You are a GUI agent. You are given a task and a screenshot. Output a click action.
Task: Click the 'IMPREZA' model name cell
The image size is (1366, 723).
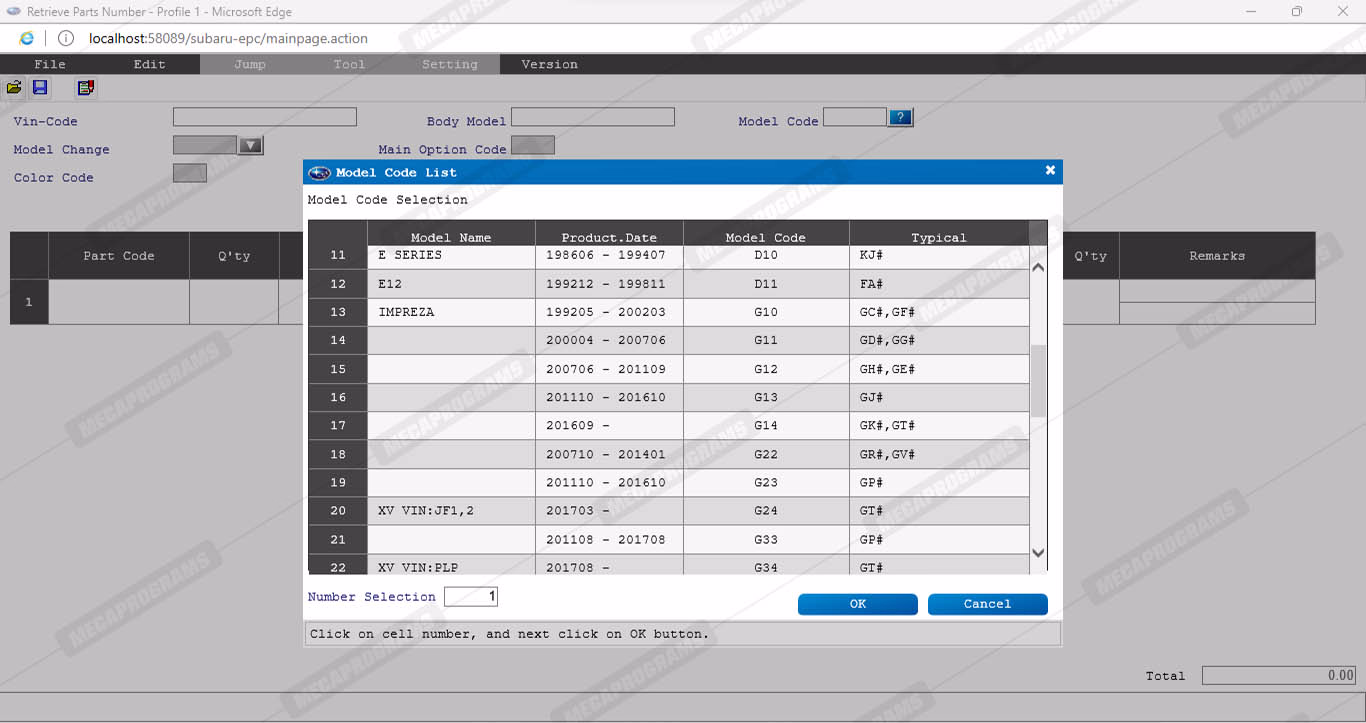(452, 312)
